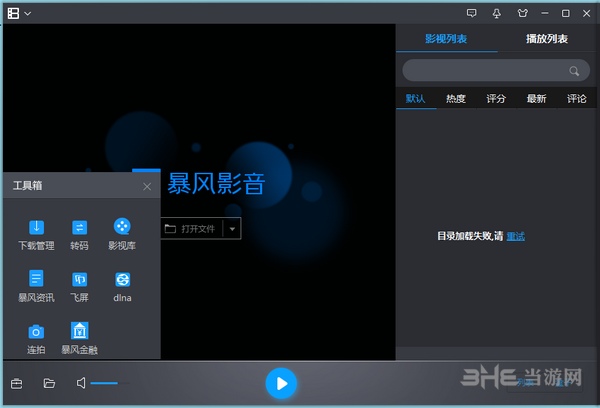Screen dimensions: 600x408
Task: Click the Open File button (打开文件)
Action: [191, 229]
